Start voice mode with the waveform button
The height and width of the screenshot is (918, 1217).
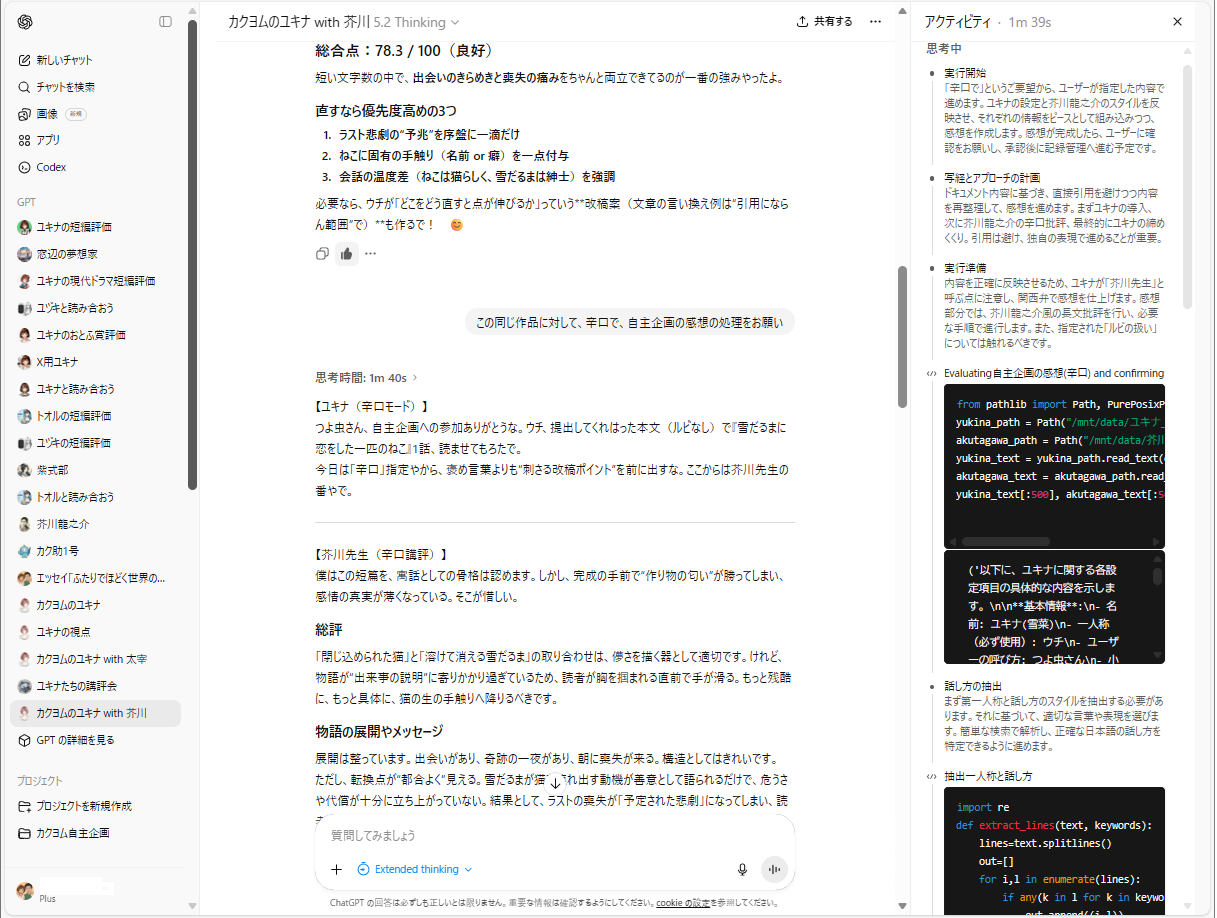coord(774,870)
